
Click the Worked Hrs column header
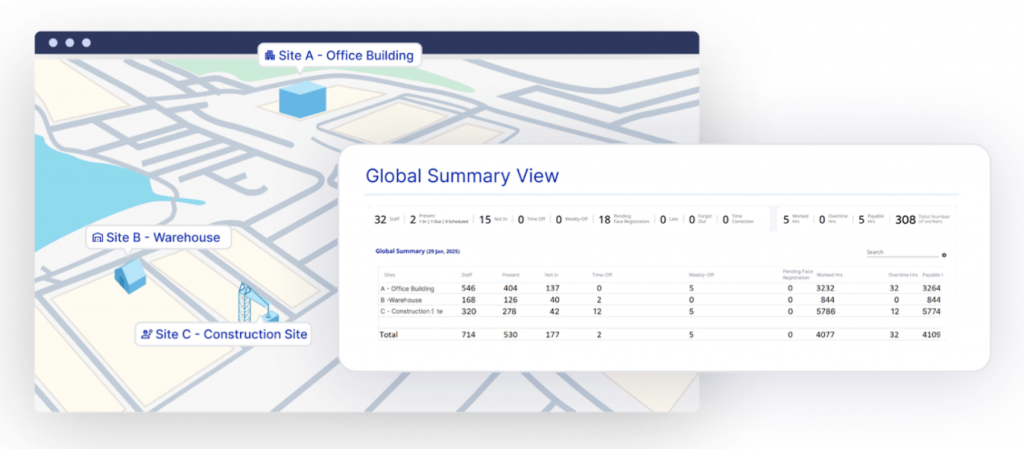[x=829, y=275]
